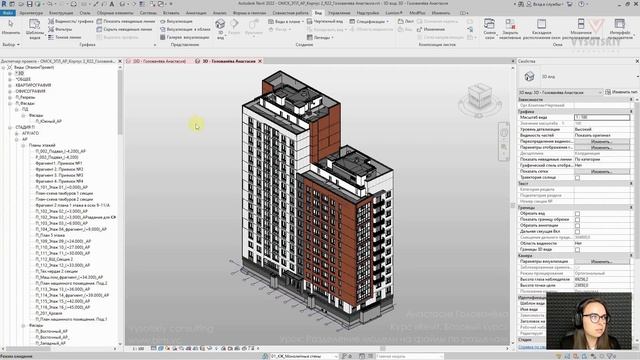This screenshot has width=640, height=360.
Task: Close the active 3D view tab
Action: click(260, 61)
